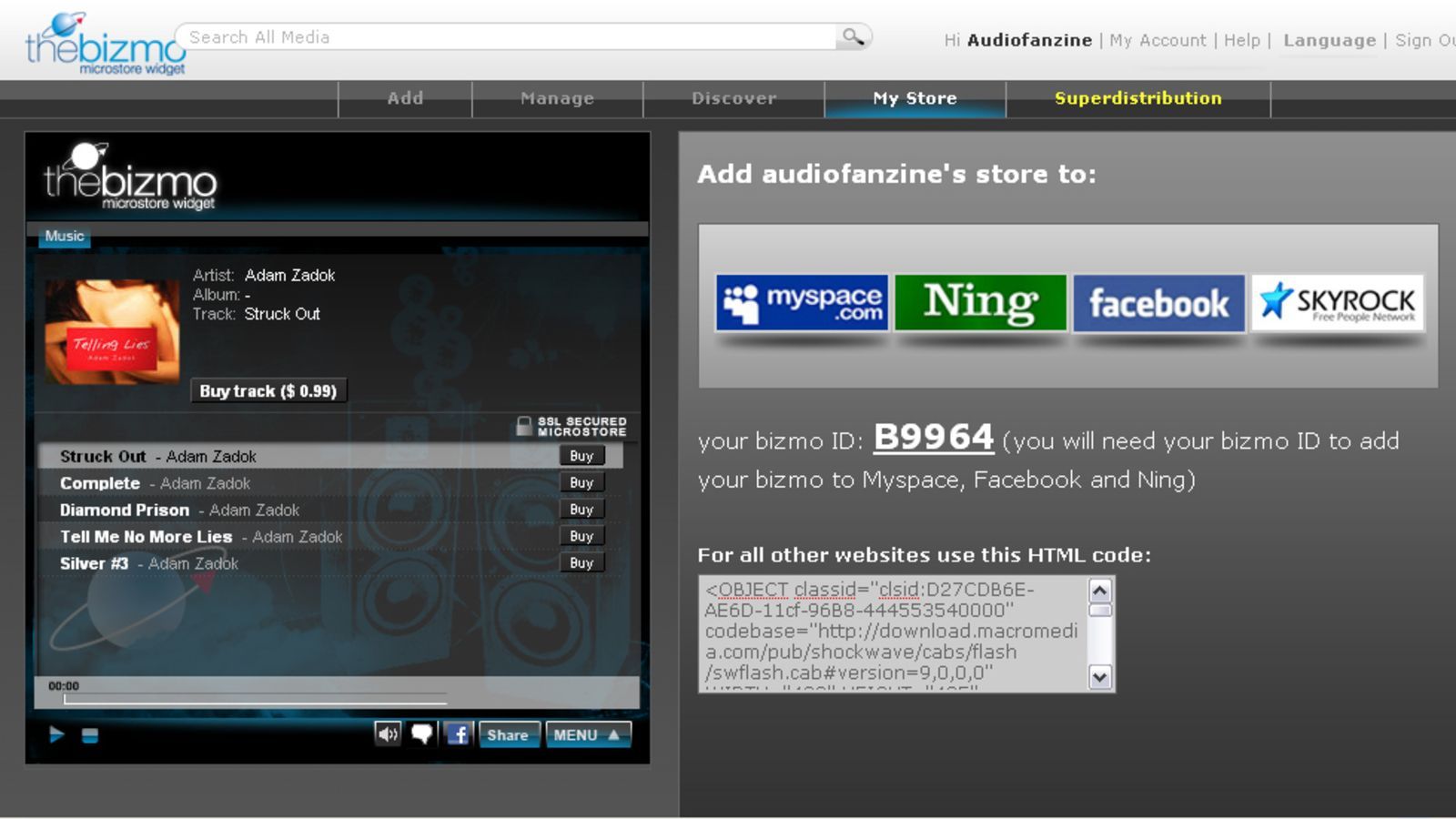Click Buy track ($ 0.99) button

(268, 391)
